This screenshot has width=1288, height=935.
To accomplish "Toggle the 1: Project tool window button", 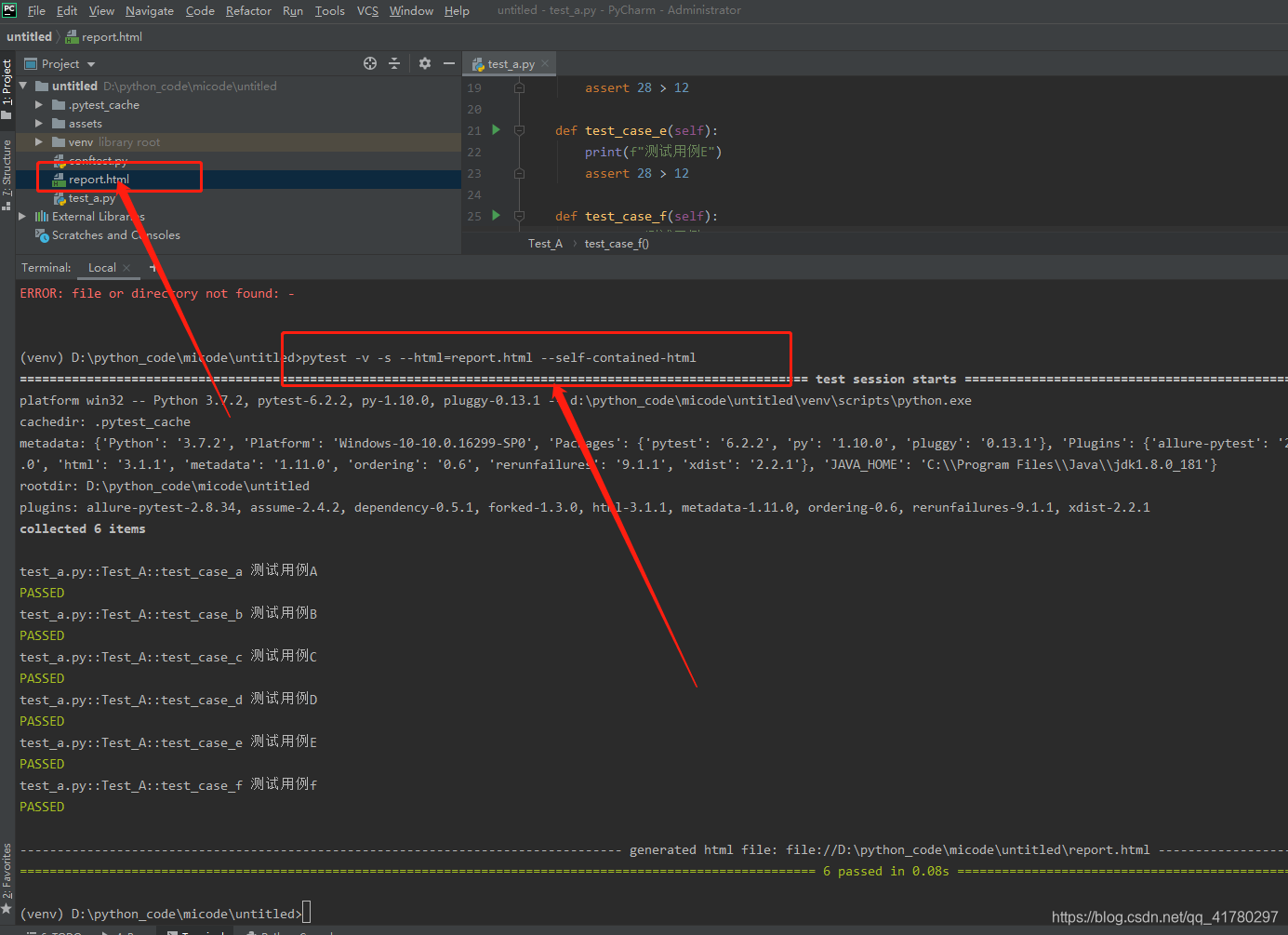I will pos(7,90).
